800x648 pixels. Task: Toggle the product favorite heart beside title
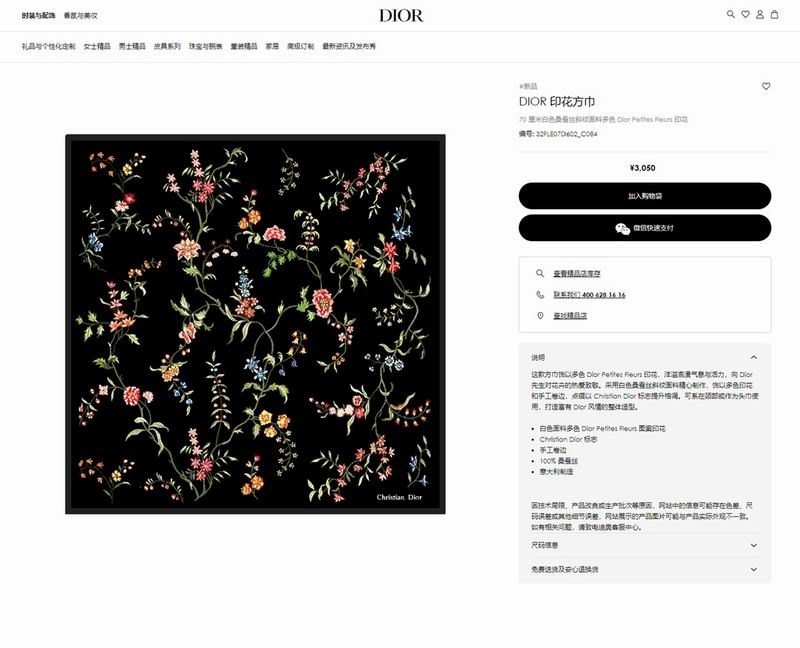(766, 86)
